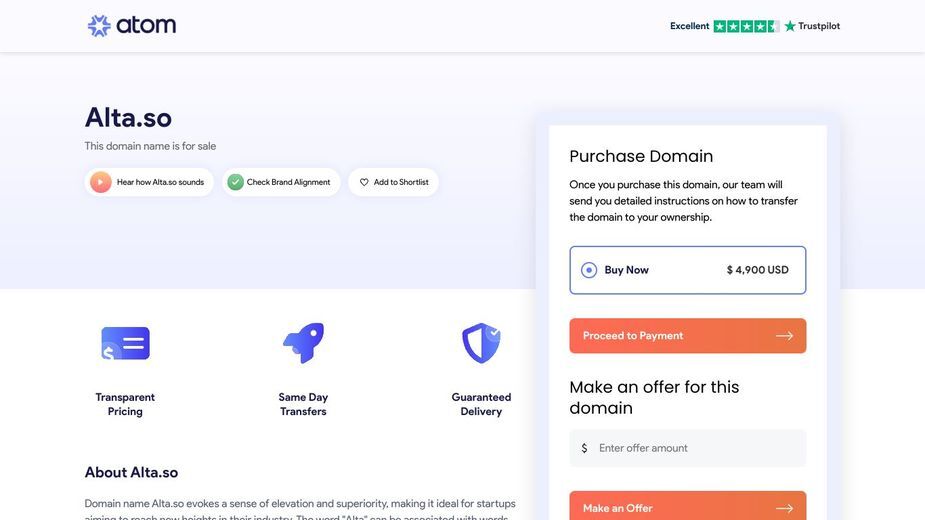The width and height of the screenshot is (925, 520).
Task: Click the Same Day Transfers rocket icon
Action: click(303, 343)
